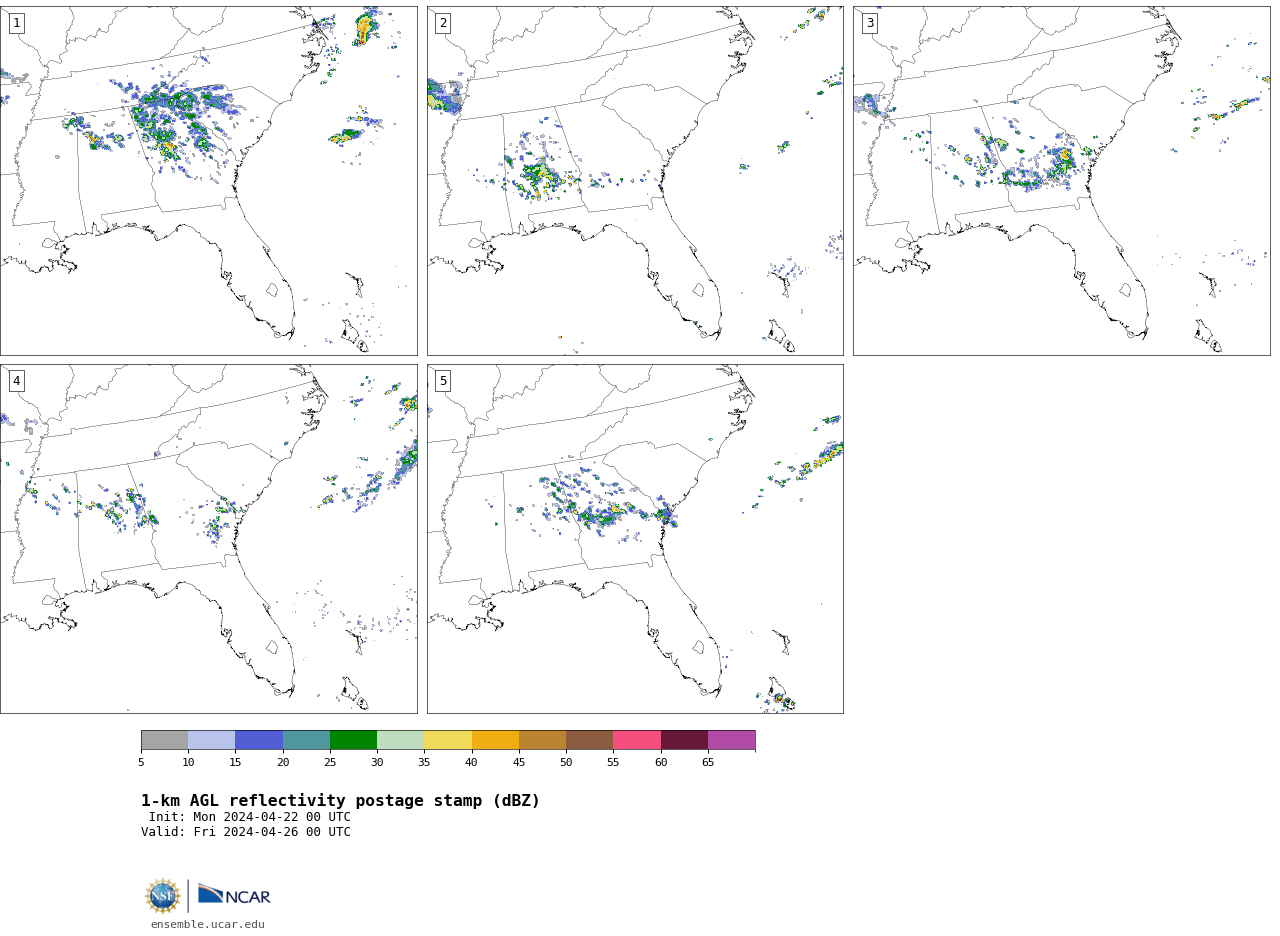Open ensemble member 4 reflectivity map
The image size is (1280, 936).
click(208, 539)
